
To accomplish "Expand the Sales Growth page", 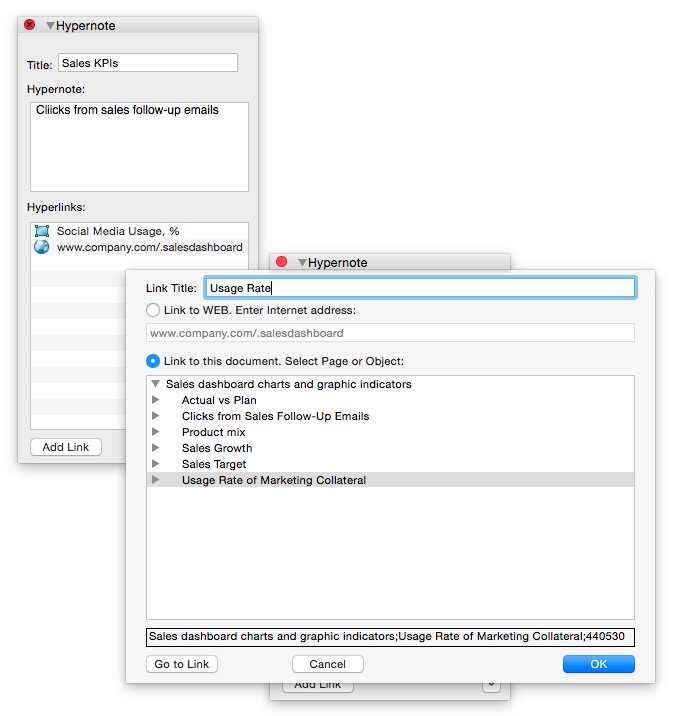I will point(156,448).
